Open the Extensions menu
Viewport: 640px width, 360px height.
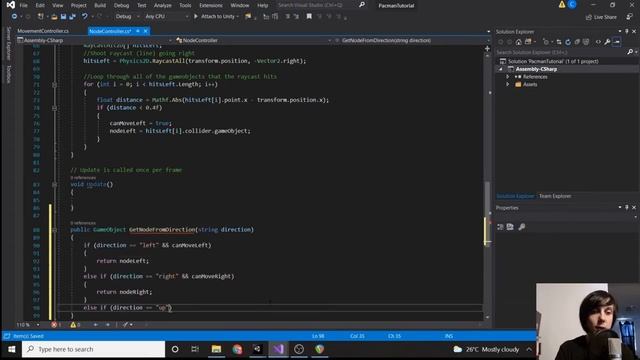pyautogui.click(x=211, y=5)
